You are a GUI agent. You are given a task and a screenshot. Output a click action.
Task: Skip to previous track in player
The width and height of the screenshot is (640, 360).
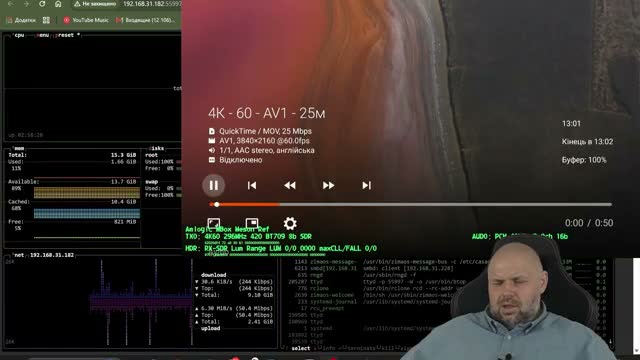pyautogui.click(x=252, y=185)
